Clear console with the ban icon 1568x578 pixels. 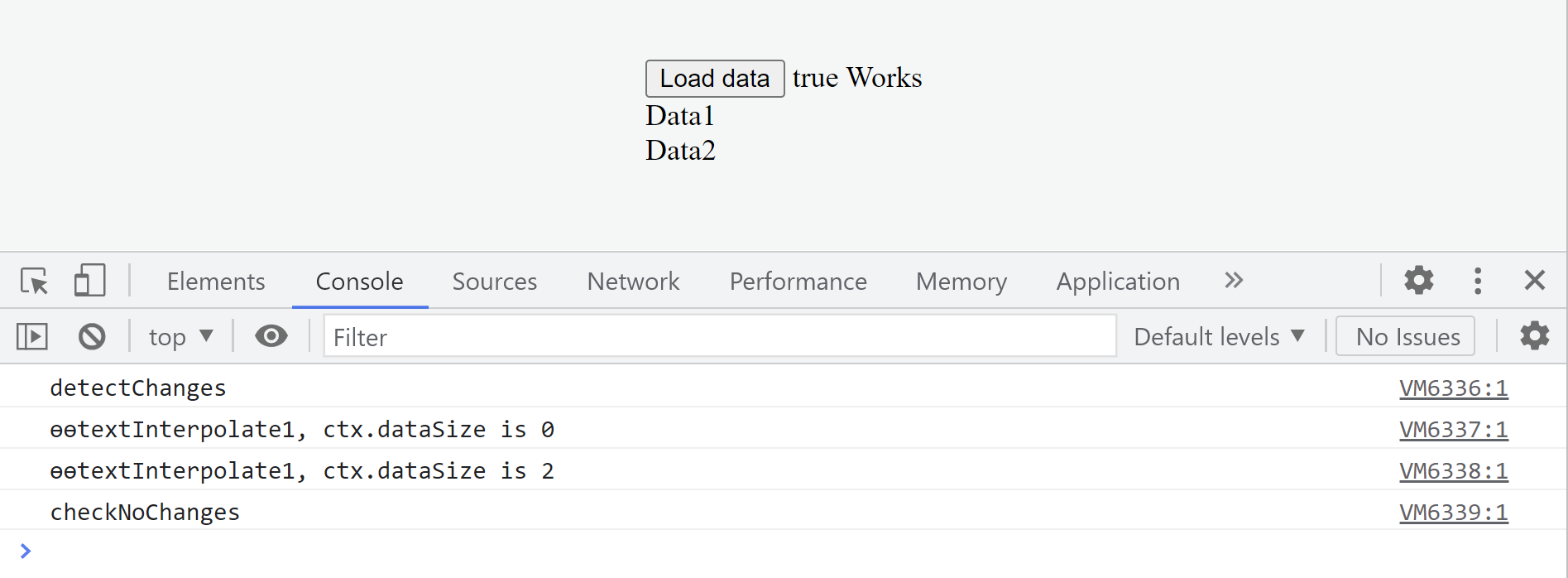[x=92, y=336]
